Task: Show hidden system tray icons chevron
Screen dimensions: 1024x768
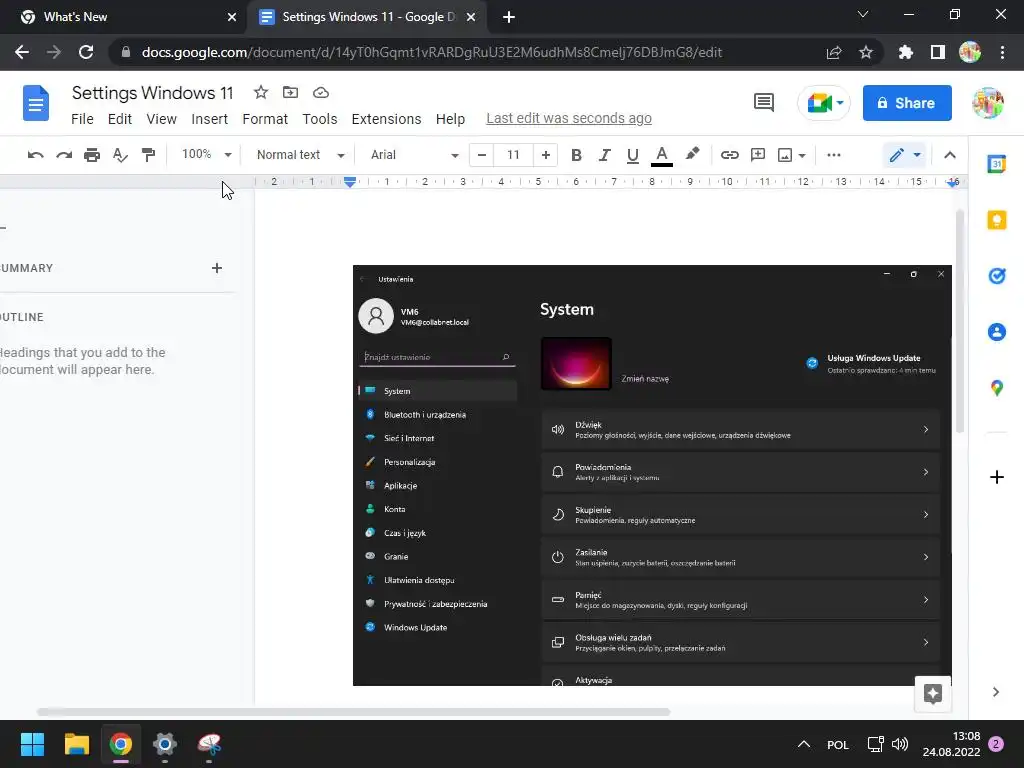Action: pos(804,744)
